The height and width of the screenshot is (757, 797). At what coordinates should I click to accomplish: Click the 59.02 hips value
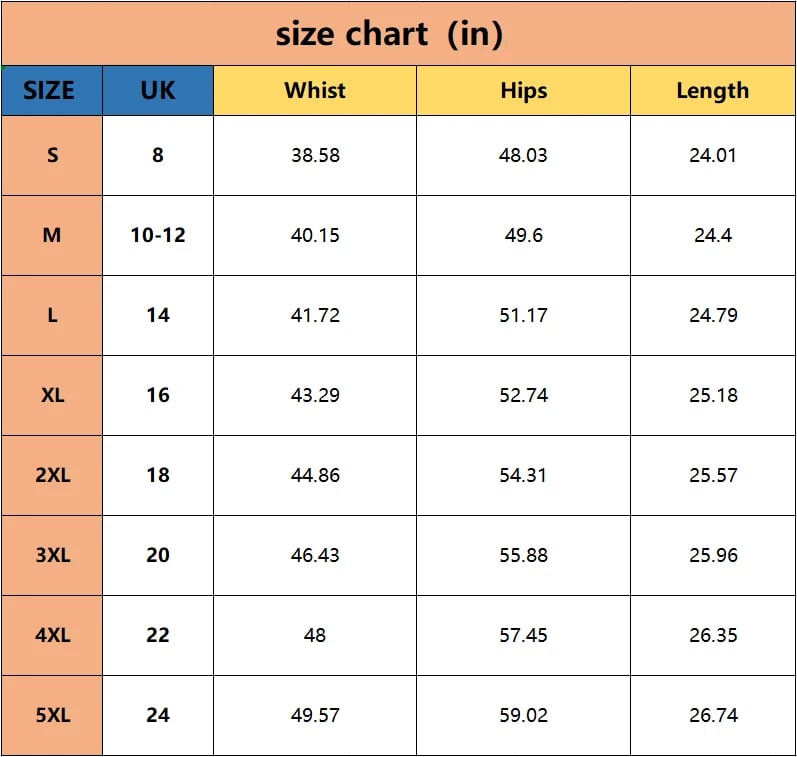[524, 715]
